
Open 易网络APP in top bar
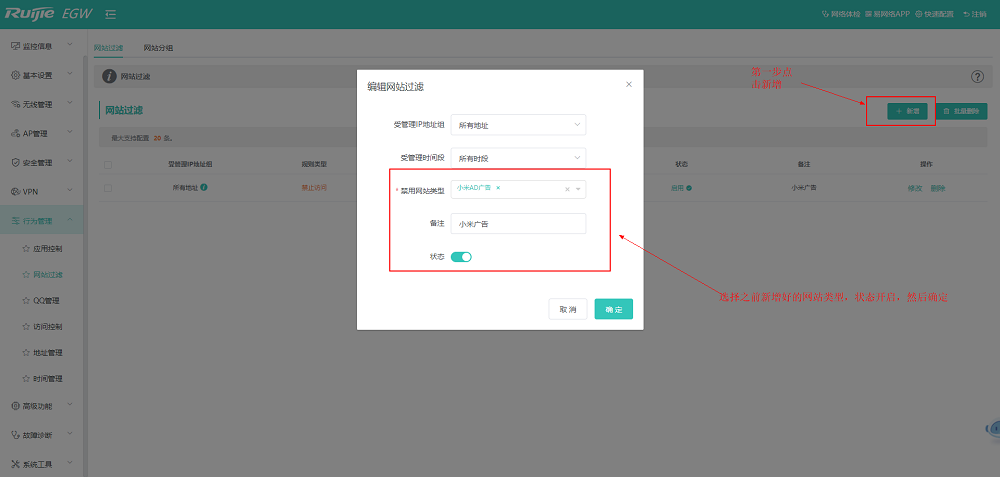click(888, 14)
